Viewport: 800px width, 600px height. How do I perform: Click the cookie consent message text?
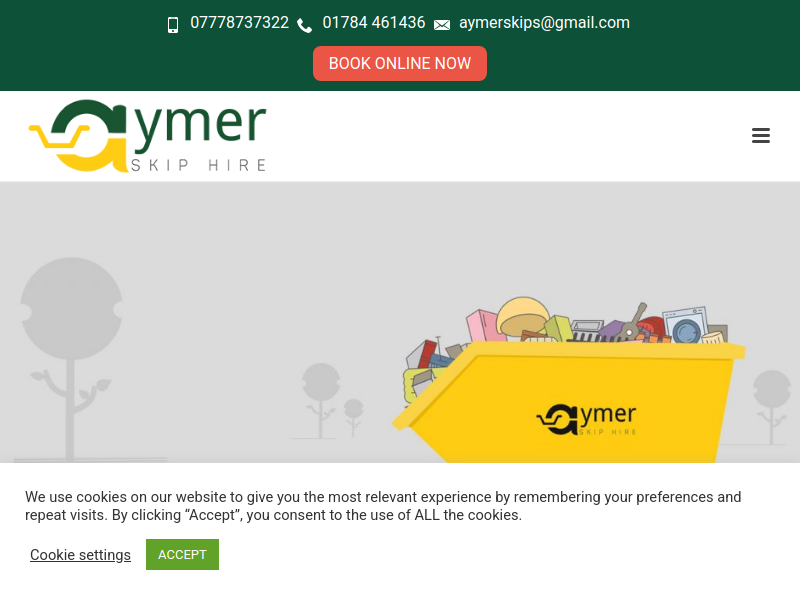click(383, 506)
